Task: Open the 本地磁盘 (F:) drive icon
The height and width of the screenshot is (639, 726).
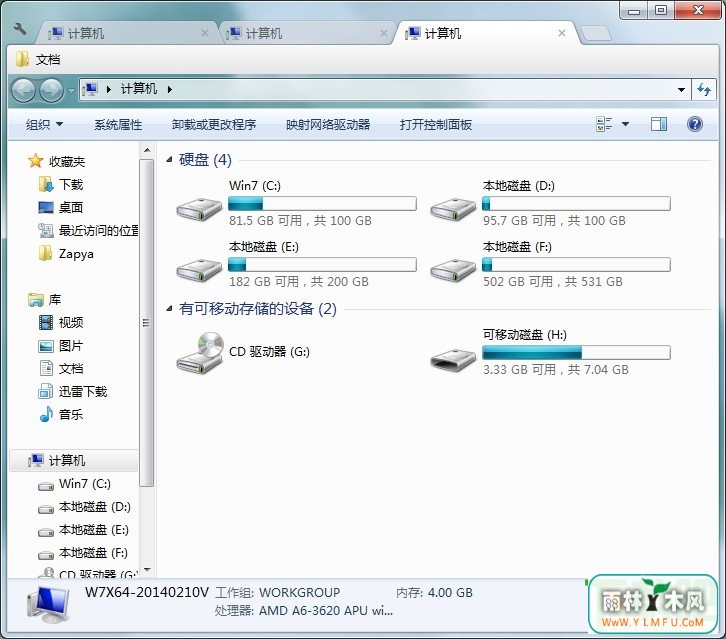Action: tap(453, 269)
